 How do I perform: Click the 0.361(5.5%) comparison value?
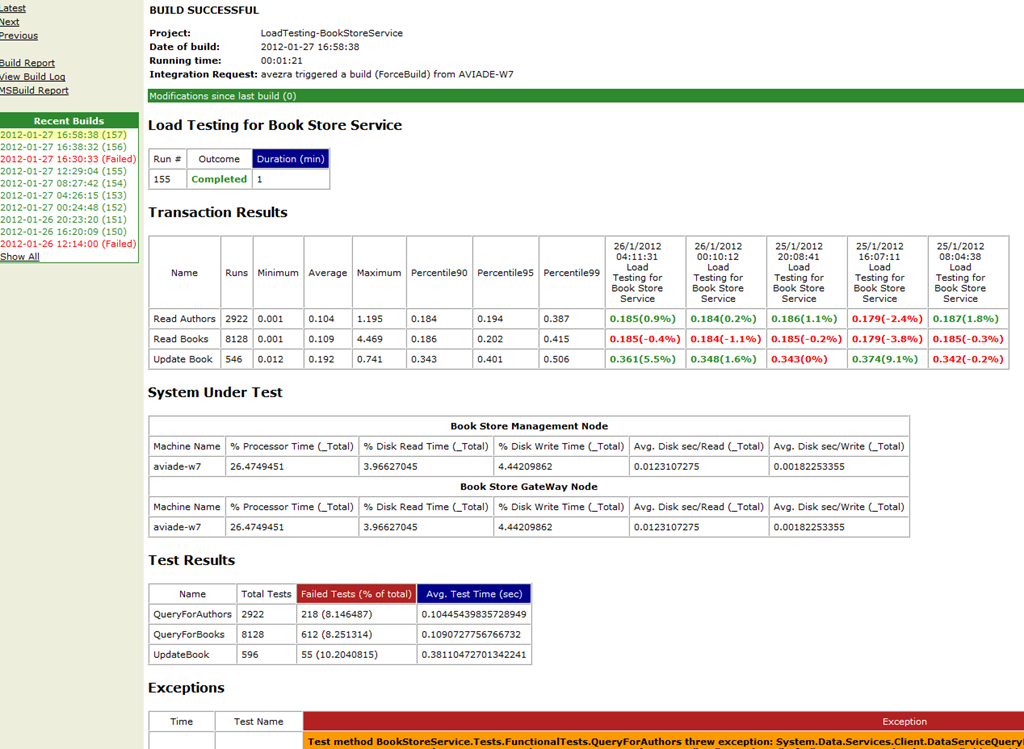point(643,359)
